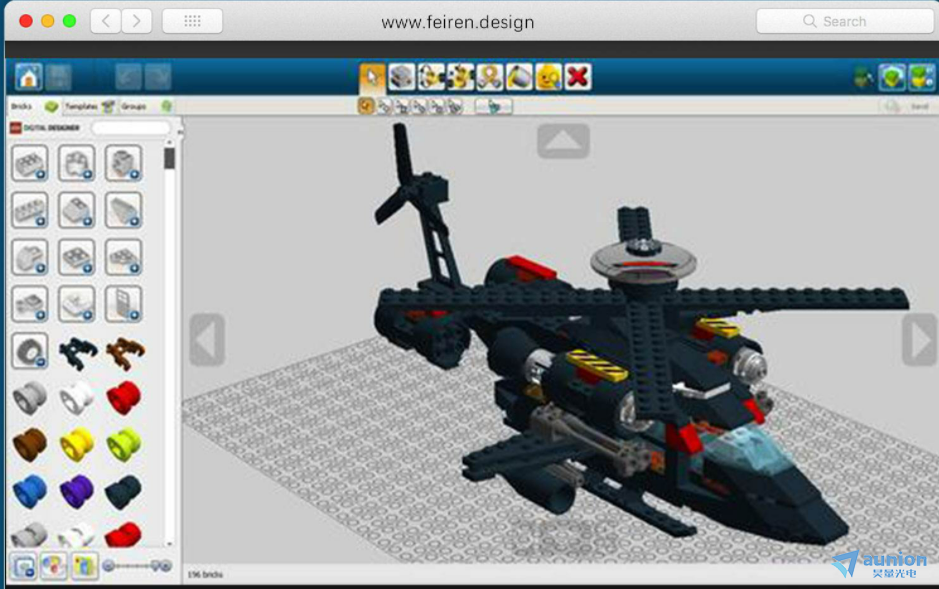Viewport: 939px width, 589px height.
Task: Open the filter bricks by boxes icon
Action: tap(84, 566)
